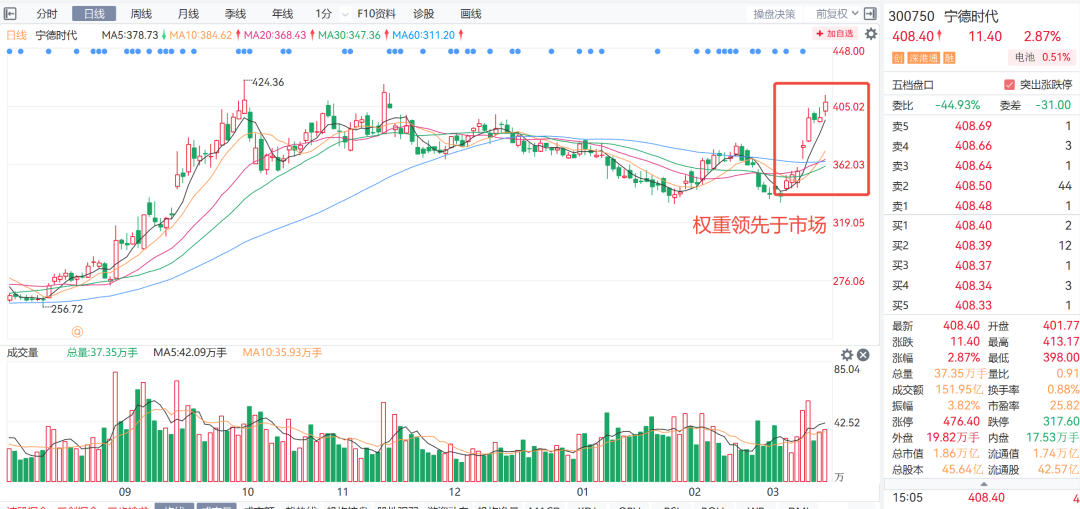Click 卖1 price 408.48
This screenshot has height=509, width=1080.
click(973, 205)
